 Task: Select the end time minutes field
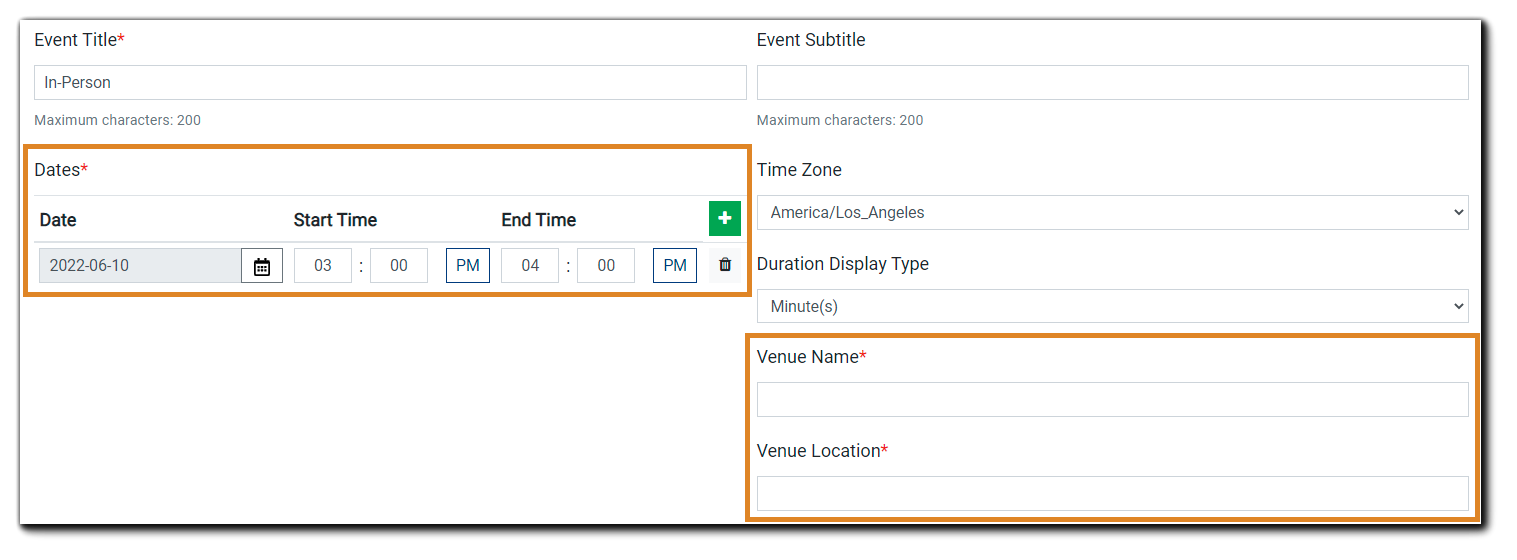[x=606, y=266]
